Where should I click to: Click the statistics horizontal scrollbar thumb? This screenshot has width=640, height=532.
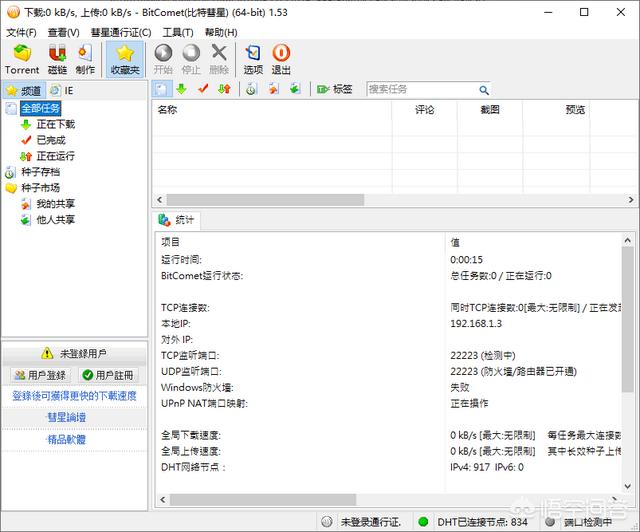(263, 499)
